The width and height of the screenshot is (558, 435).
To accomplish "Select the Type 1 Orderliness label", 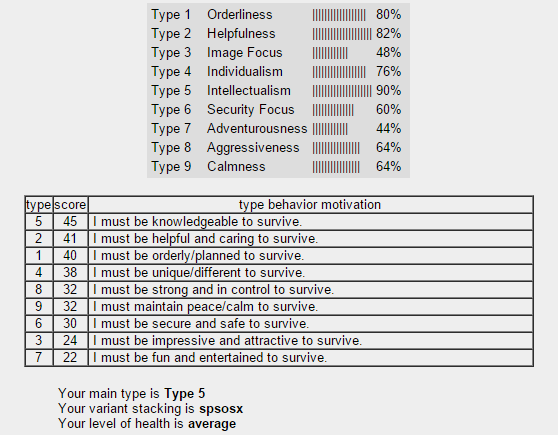I will point(212,15).
